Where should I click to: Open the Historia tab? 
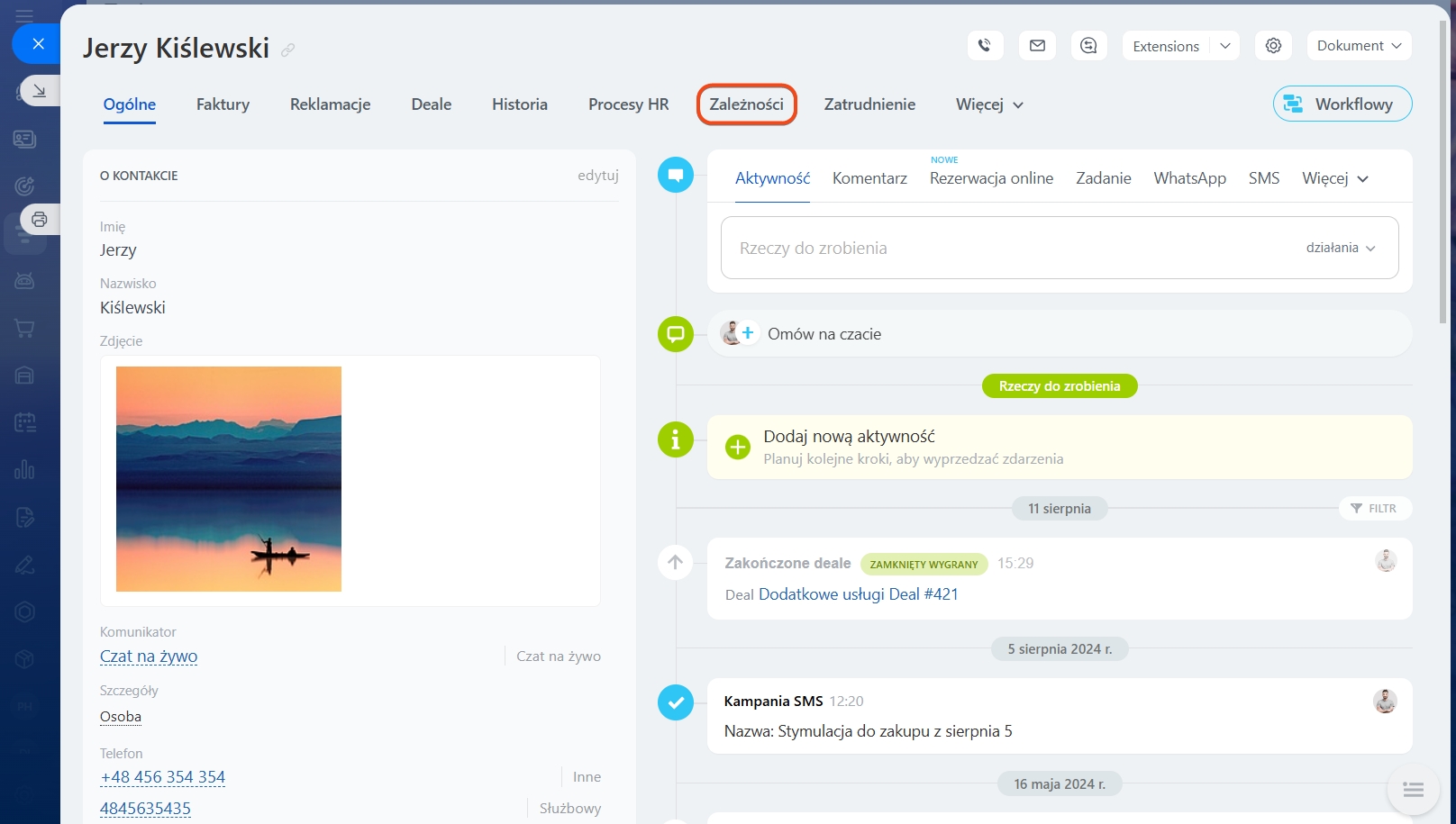coord(520,104)
